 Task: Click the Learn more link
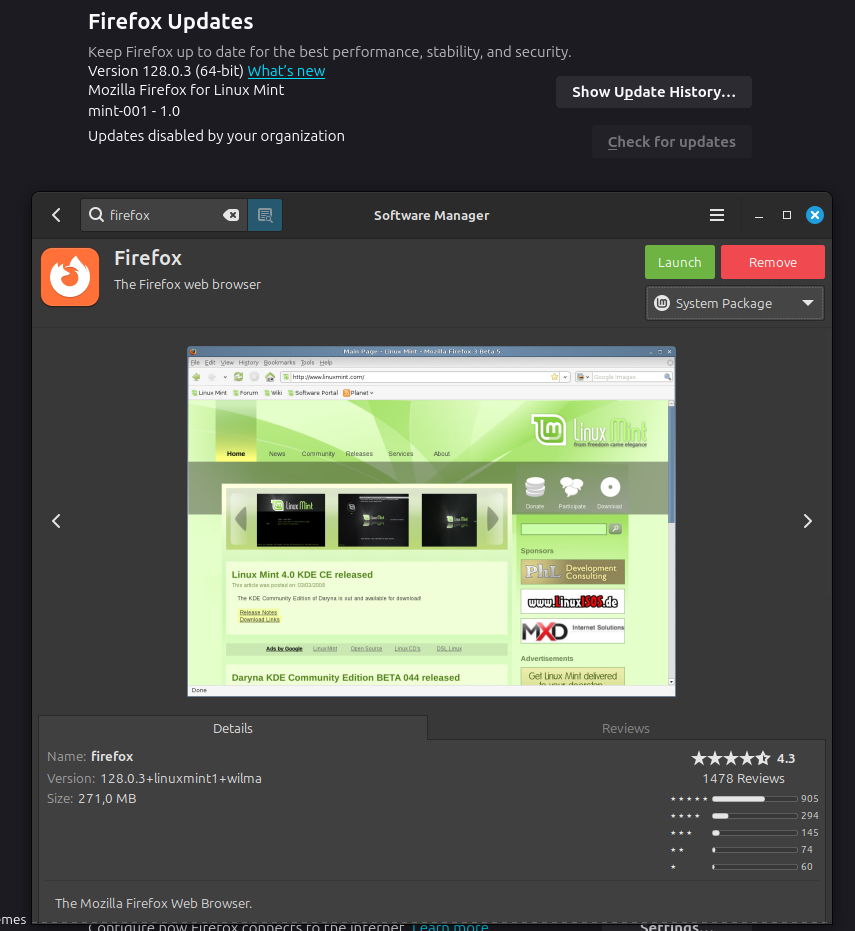(x=450, y=926)
